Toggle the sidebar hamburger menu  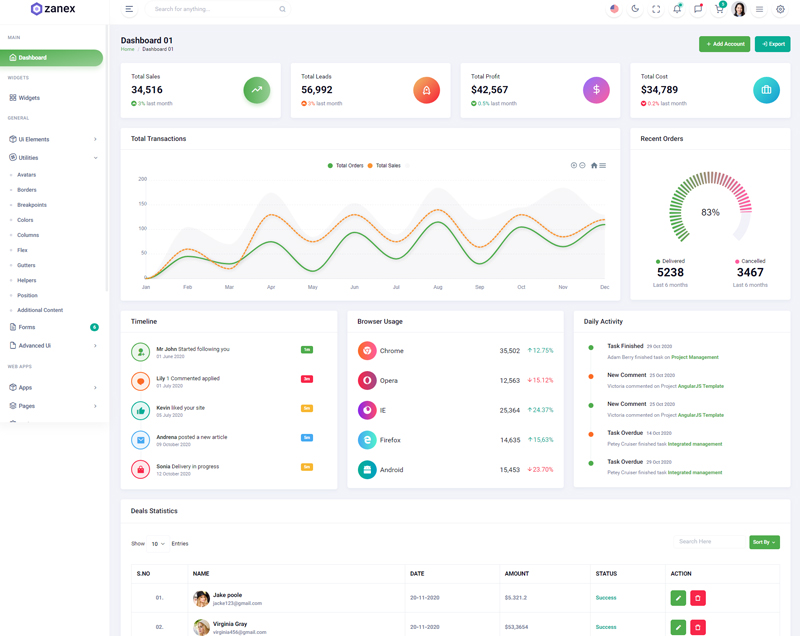coord(129,9)
